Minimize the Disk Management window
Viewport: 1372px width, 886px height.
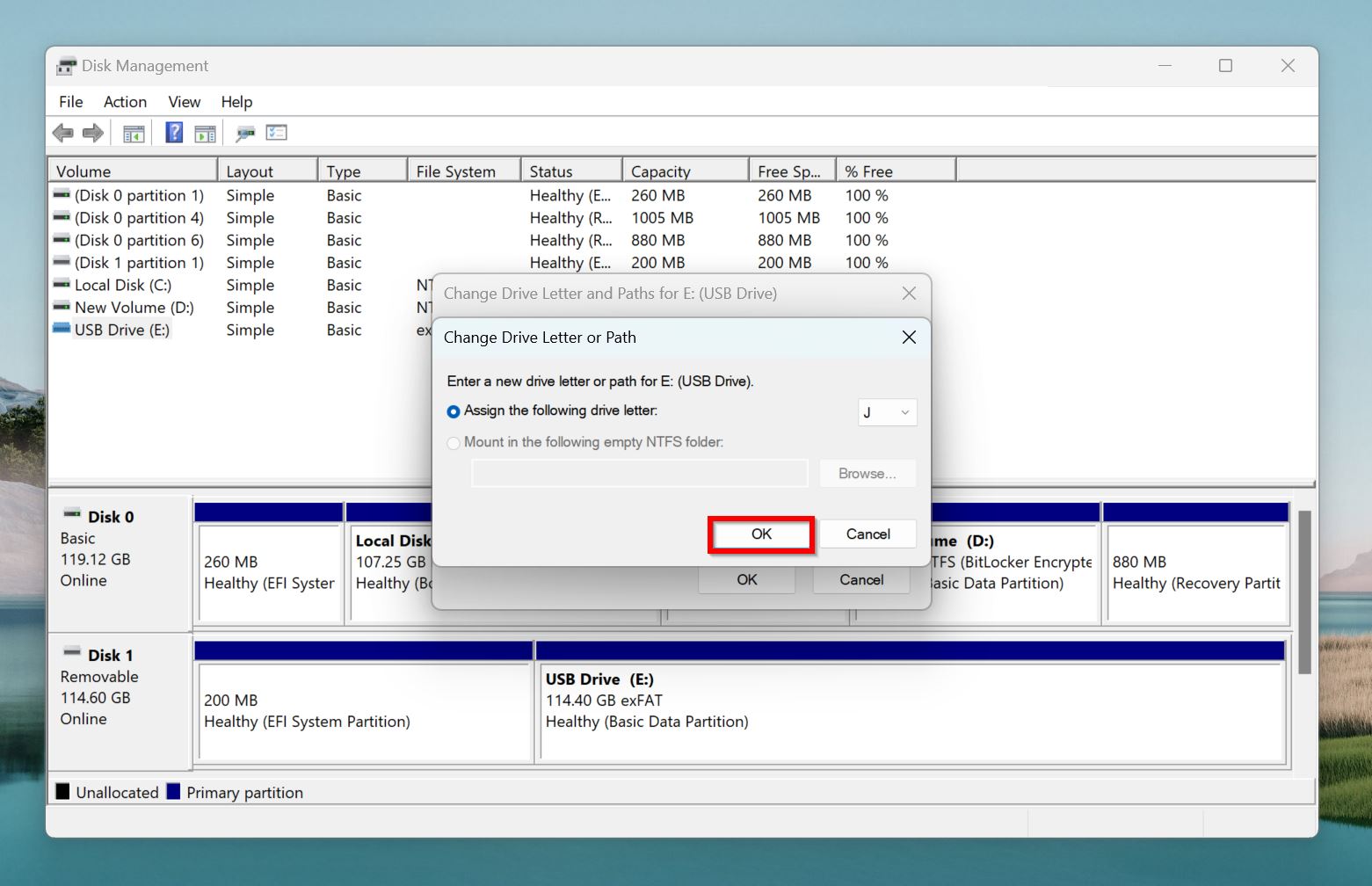coord(1165,66)
